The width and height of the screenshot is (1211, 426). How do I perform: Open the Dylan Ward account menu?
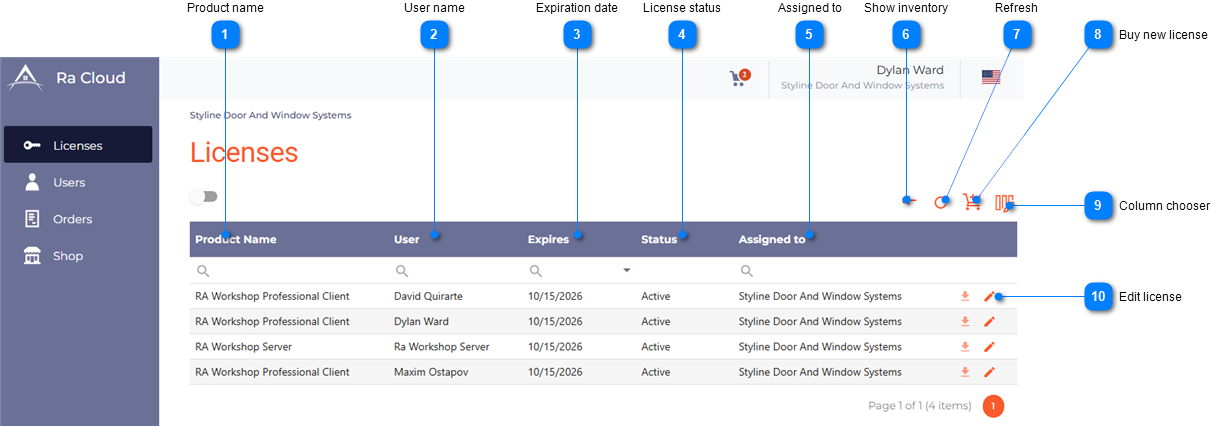(x=908, y=77)
